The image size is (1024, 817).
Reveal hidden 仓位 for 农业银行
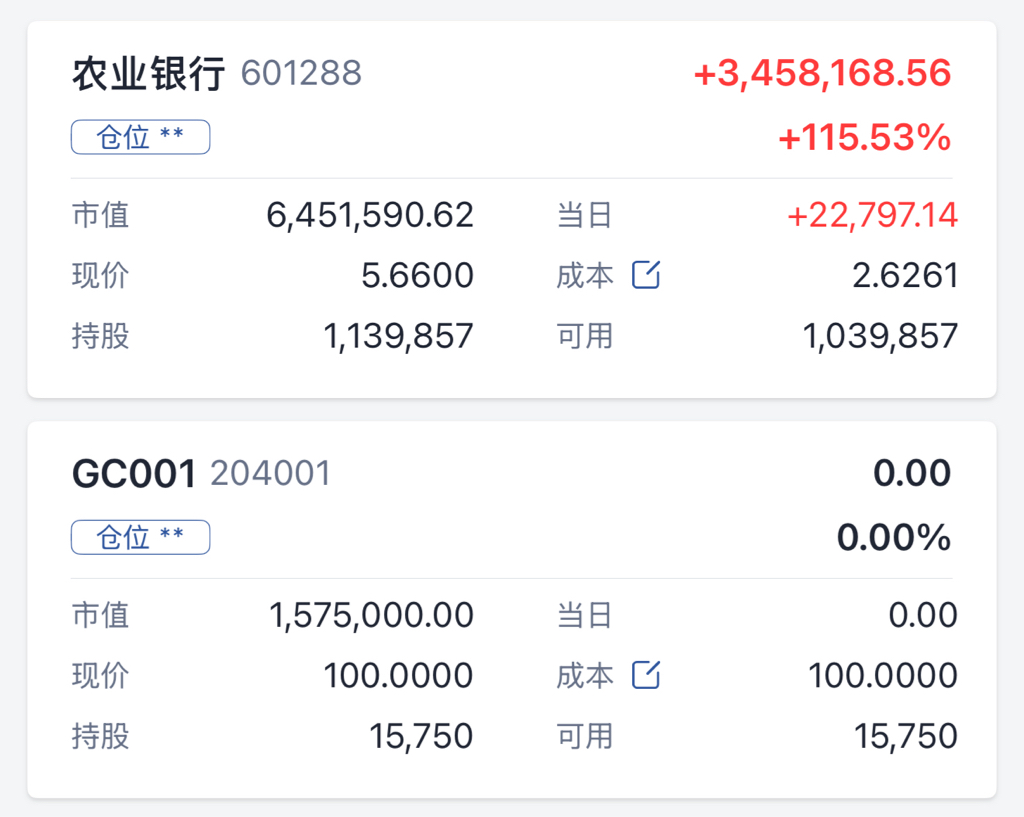140,137
